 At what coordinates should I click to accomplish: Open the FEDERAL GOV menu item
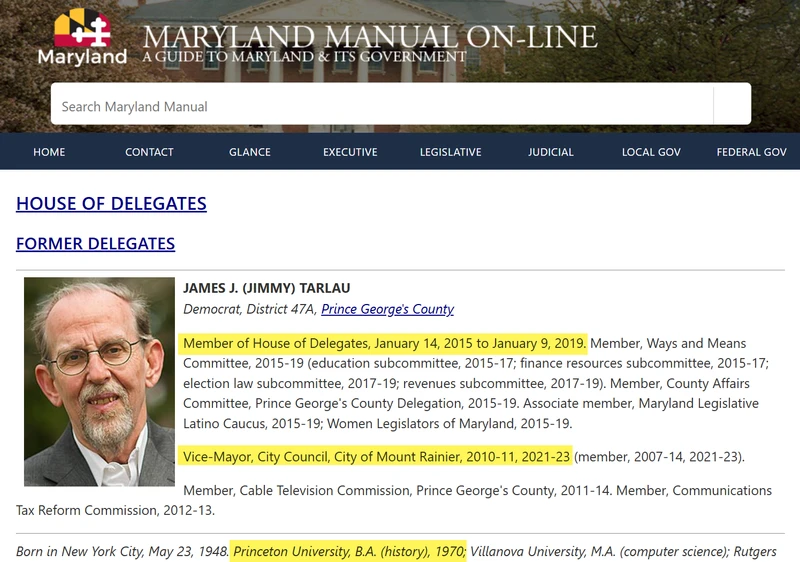tap(752, 152)
